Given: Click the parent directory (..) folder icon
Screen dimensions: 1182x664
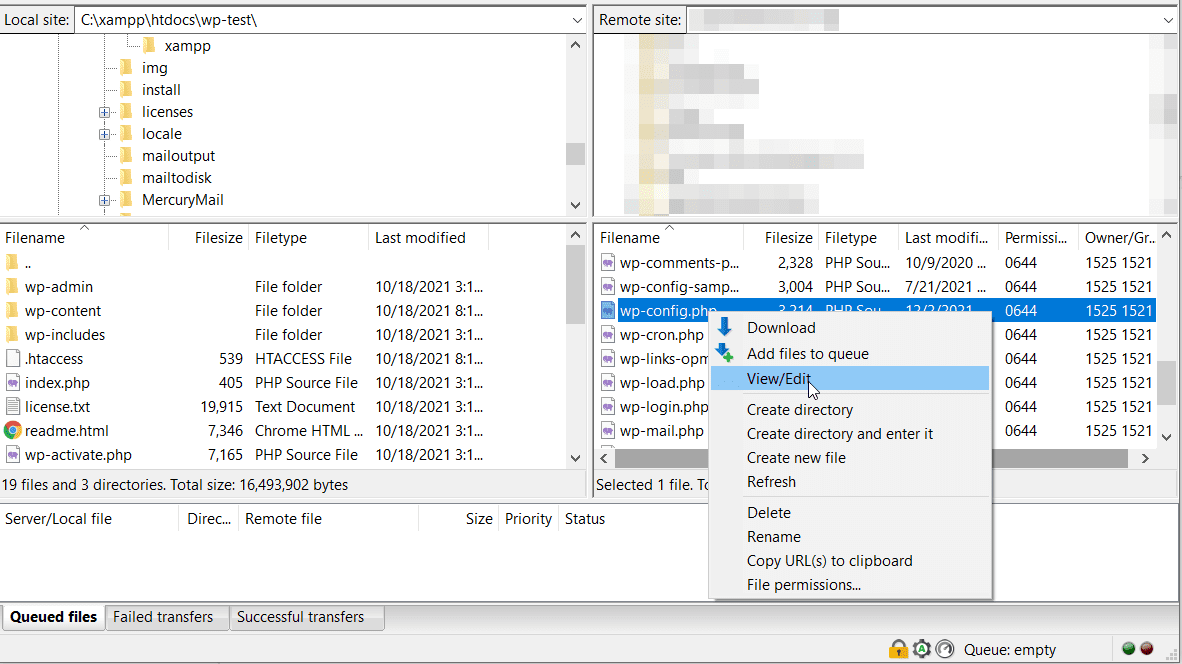Looking at the screenshot, I should click(x=12, y=263).
